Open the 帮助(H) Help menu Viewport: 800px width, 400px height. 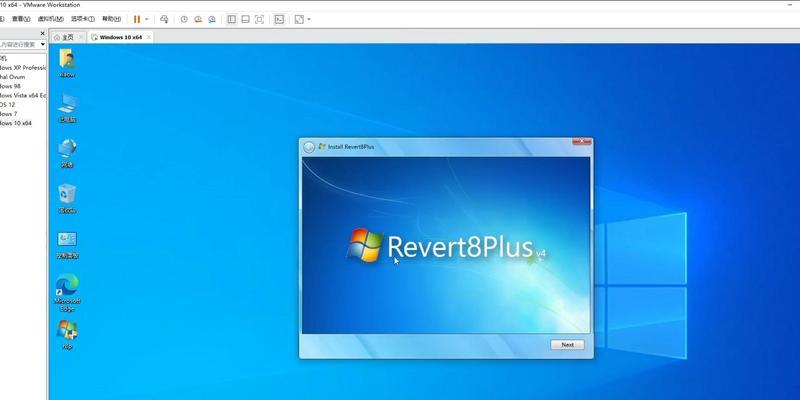click(111, 19)
